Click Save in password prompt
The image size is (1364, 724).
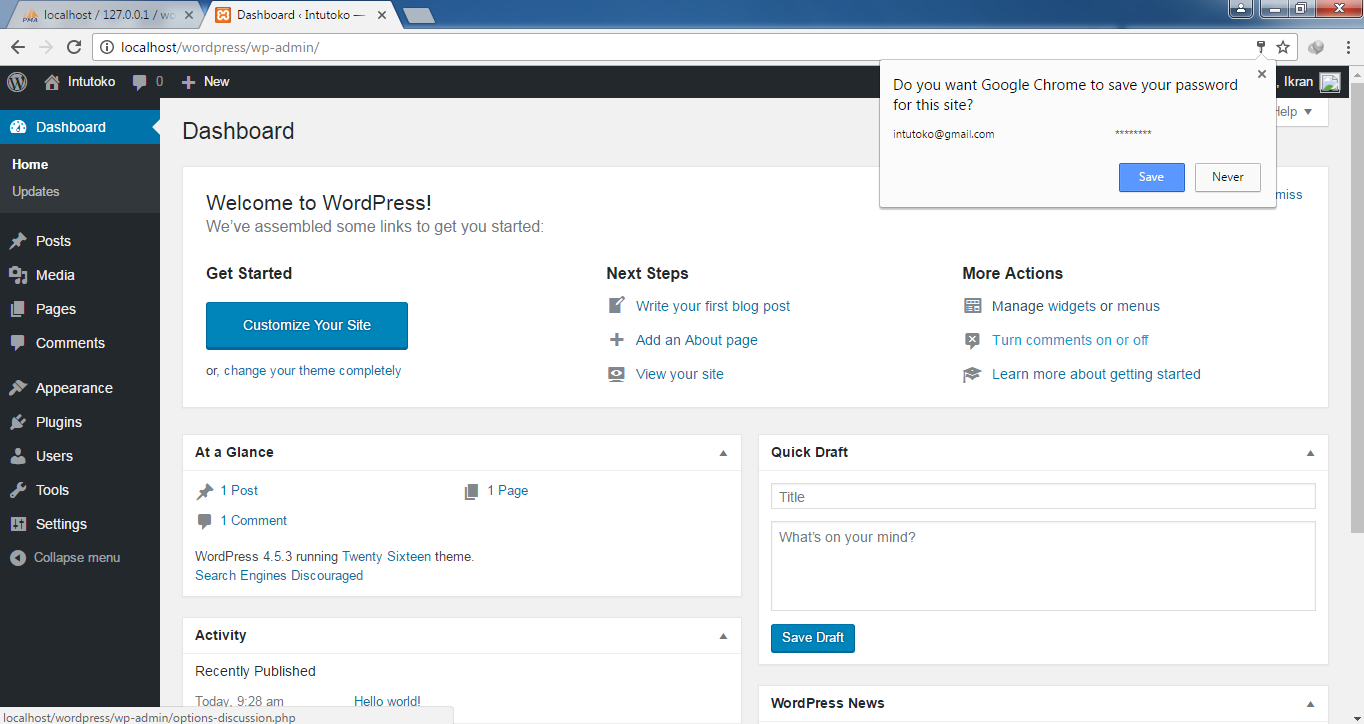[1152, 177]
